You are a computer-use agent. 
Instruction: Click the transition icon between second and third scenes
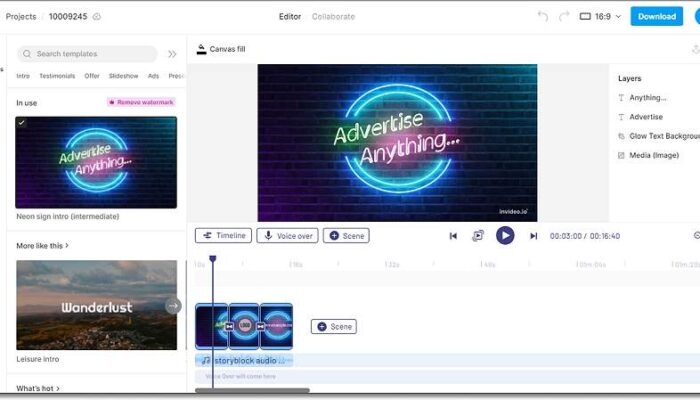(260, 327)
